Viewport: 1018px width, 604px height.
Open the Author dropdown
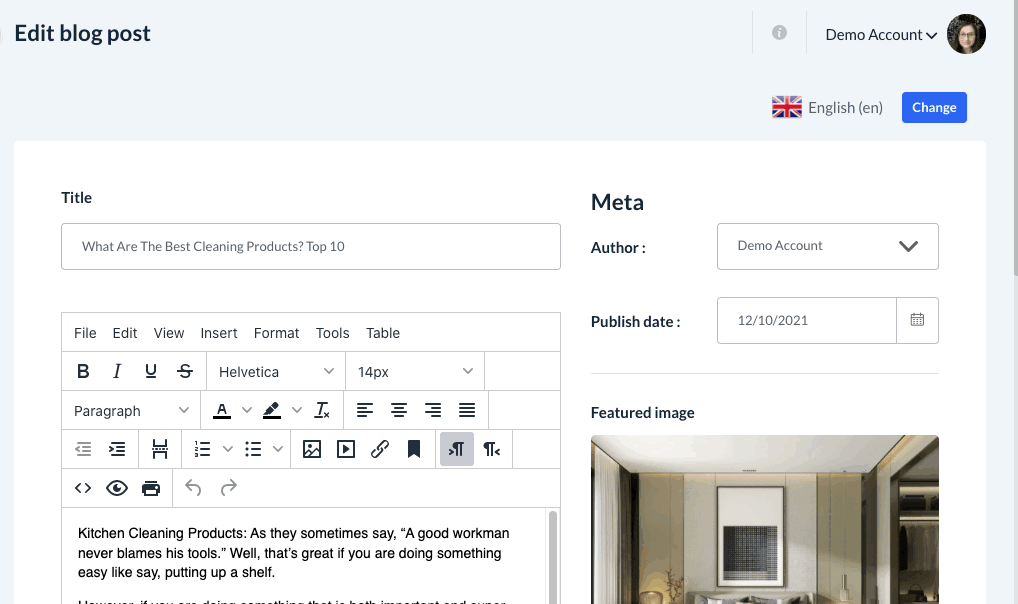tap(828, 246)
